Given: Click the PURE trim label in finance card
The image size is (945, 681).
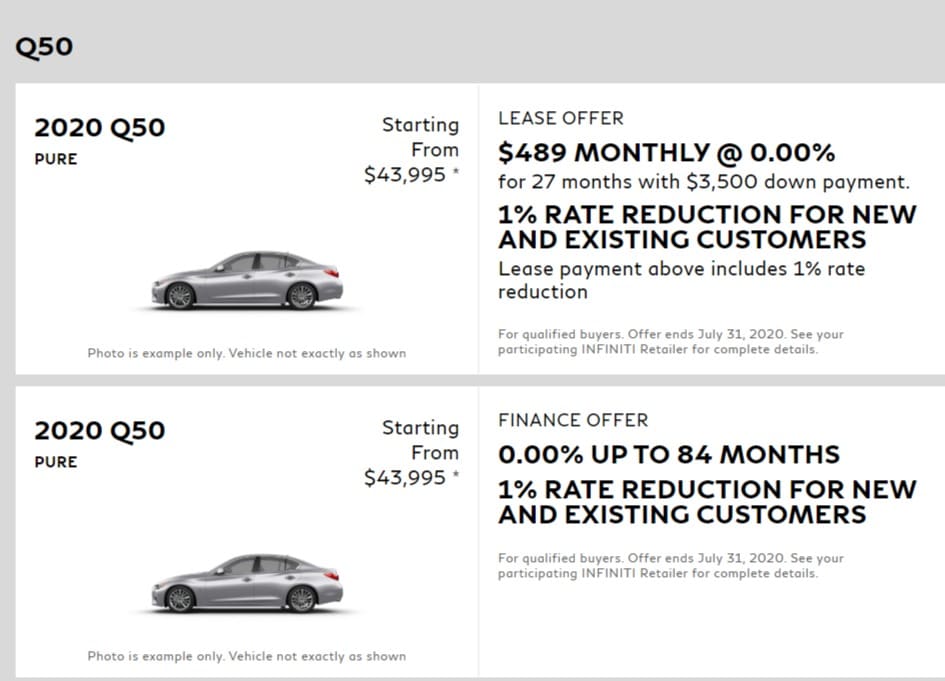Looking at the screenshot, I should click(x=56, y=462).
